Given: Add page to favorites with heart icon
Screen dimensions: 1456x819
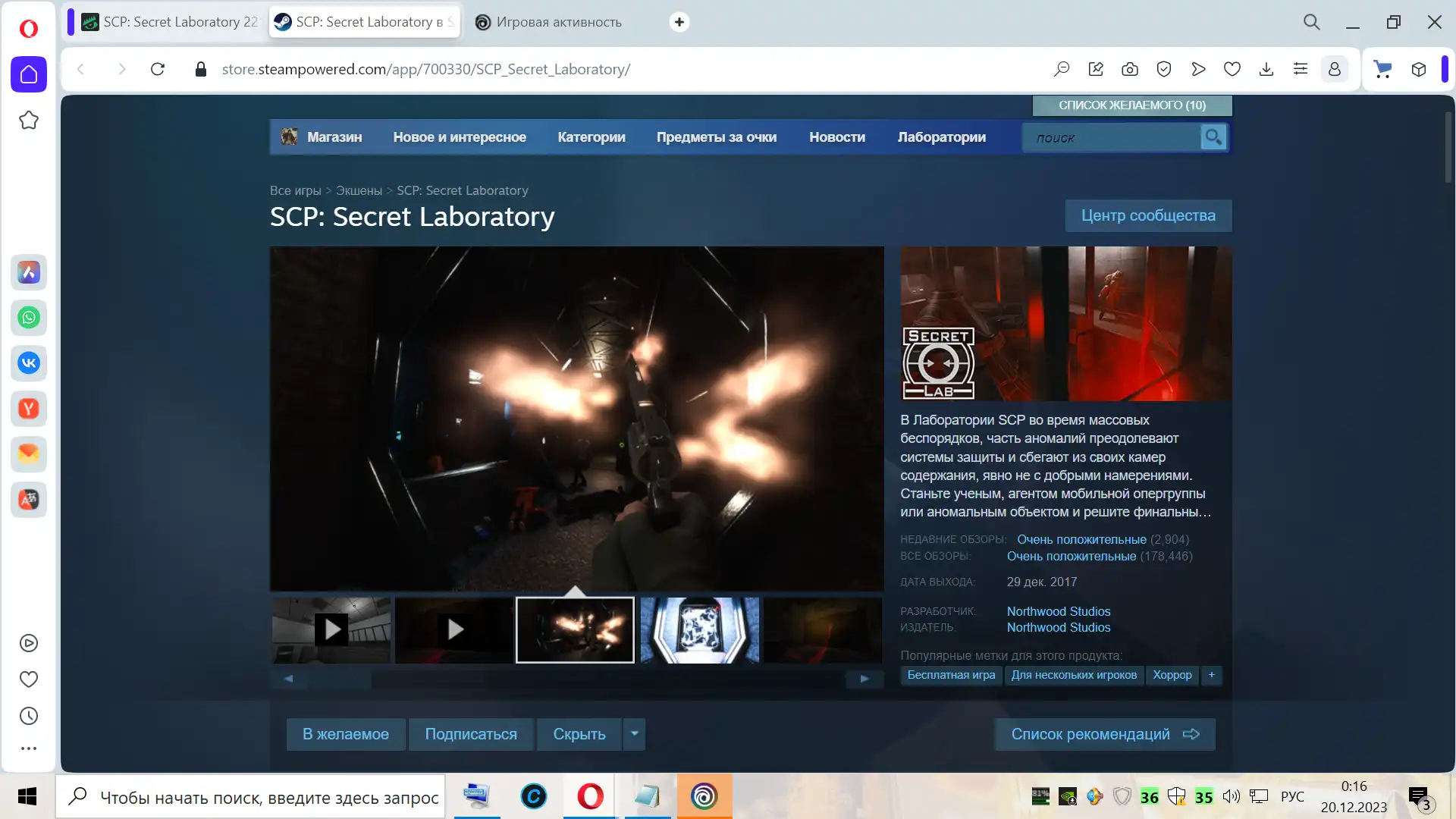Looking at the screenshot, I should 1232,69.
